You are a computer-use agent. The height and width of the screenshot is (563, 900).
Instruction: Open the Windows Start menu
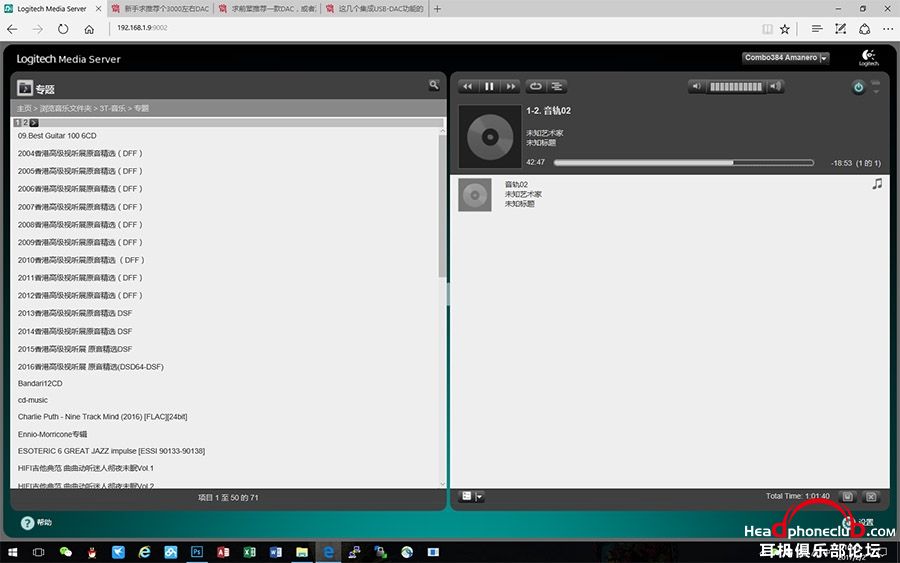(x=12, y=552)
